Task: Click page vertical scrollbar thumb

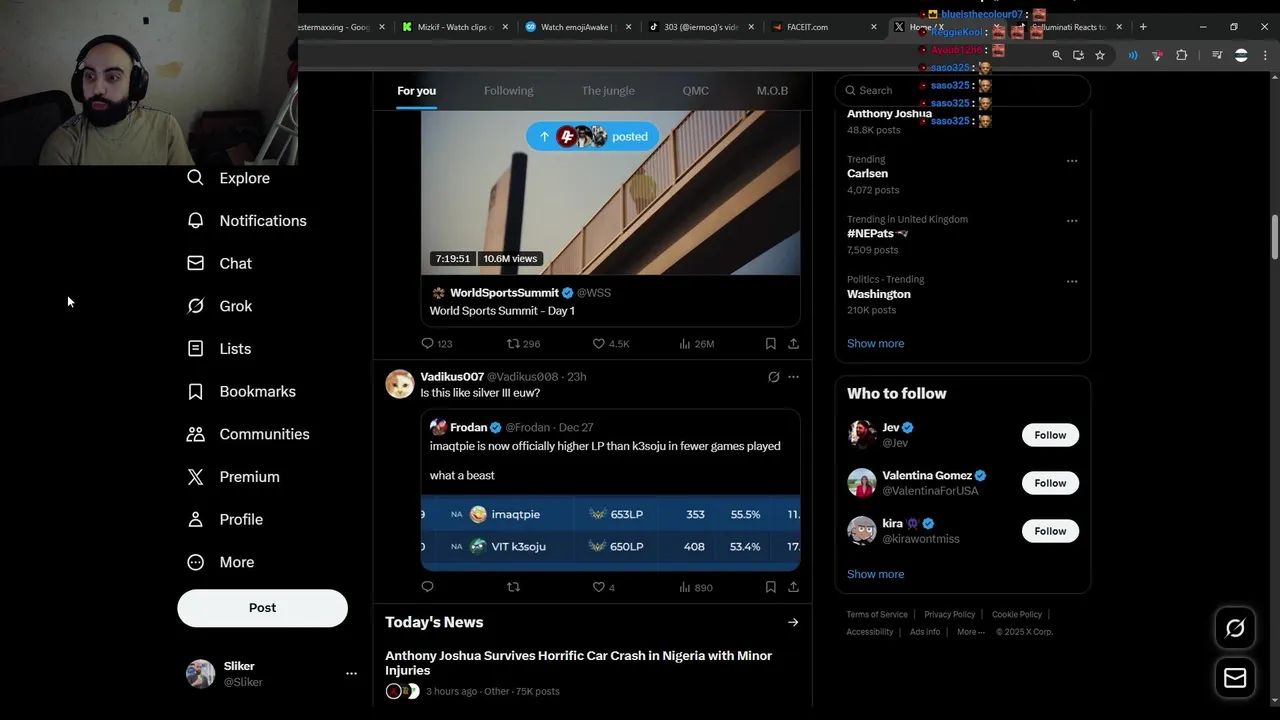Action: click(1274, 237)
